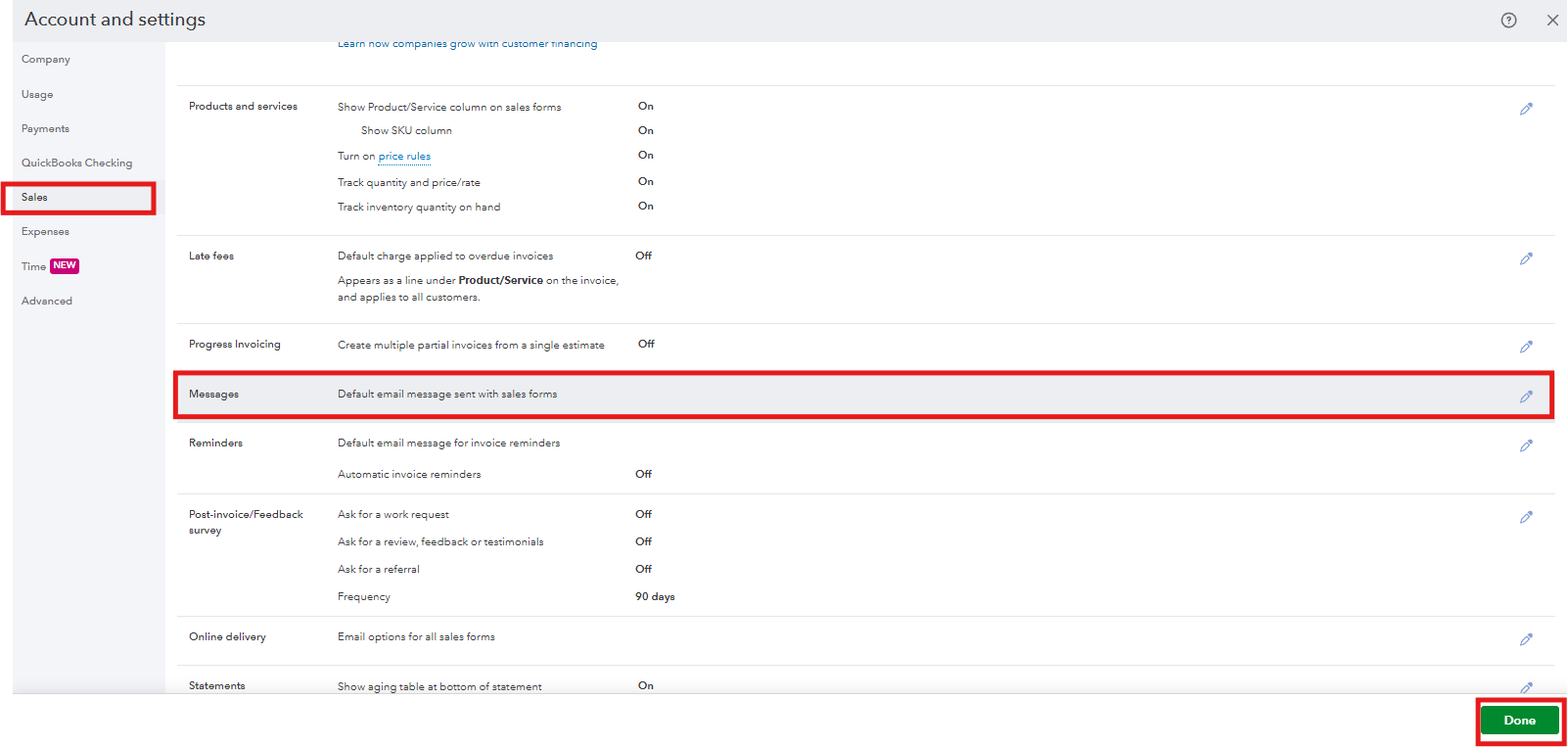Click Default email message for invoice reminders

449,443
